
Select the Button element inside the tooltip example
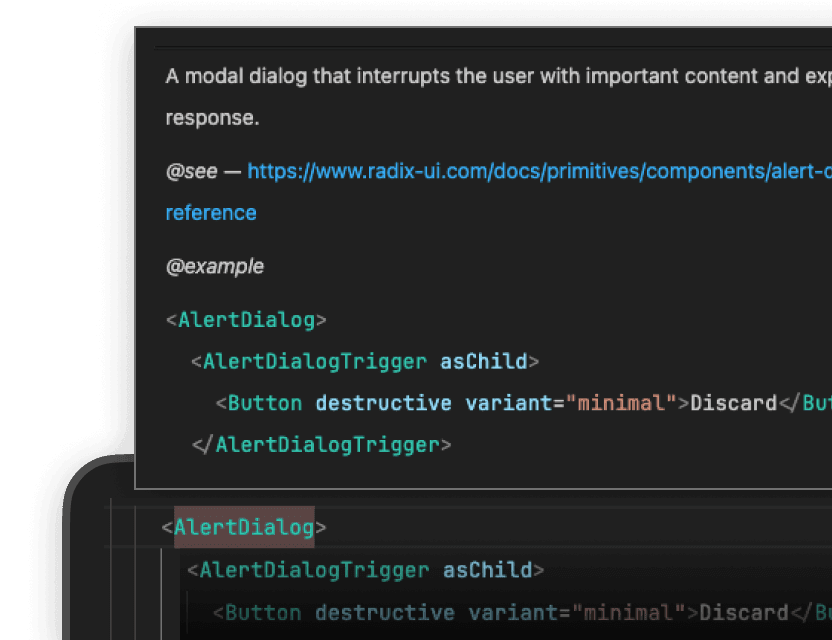[263, 403]
